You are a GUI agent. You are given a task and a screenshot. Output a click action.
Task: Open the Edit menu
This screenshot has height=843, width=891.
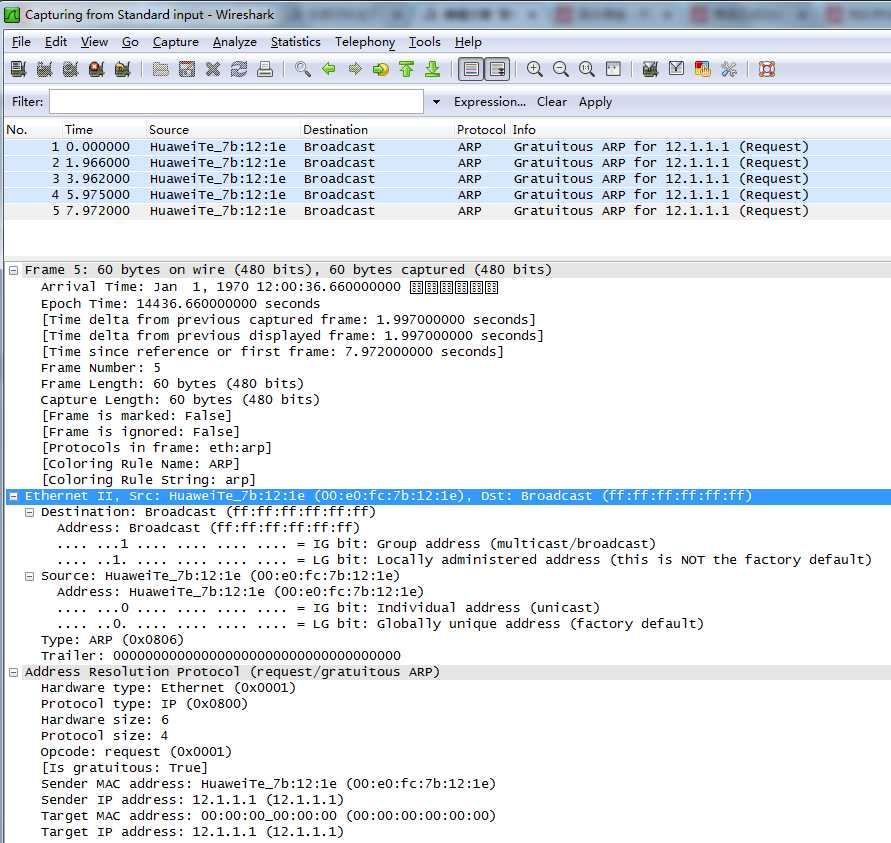[56, 42]
